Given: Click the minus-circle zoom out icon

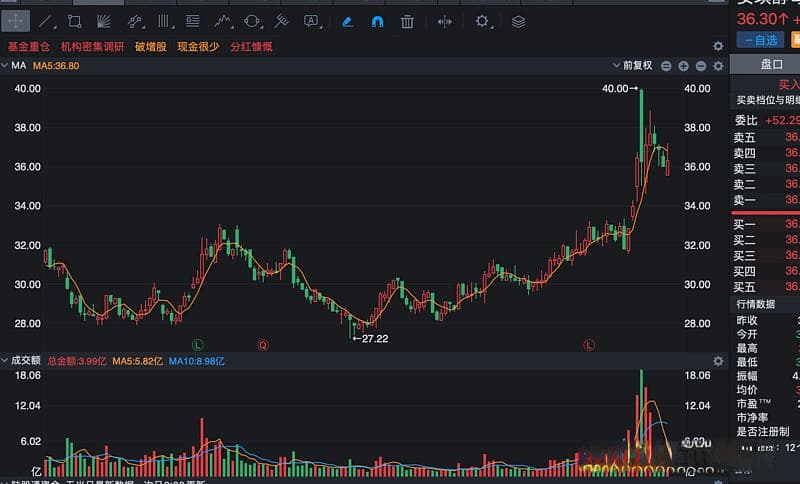Looking at the screenshot, I should pyautogui.click(x=701, y=66).
